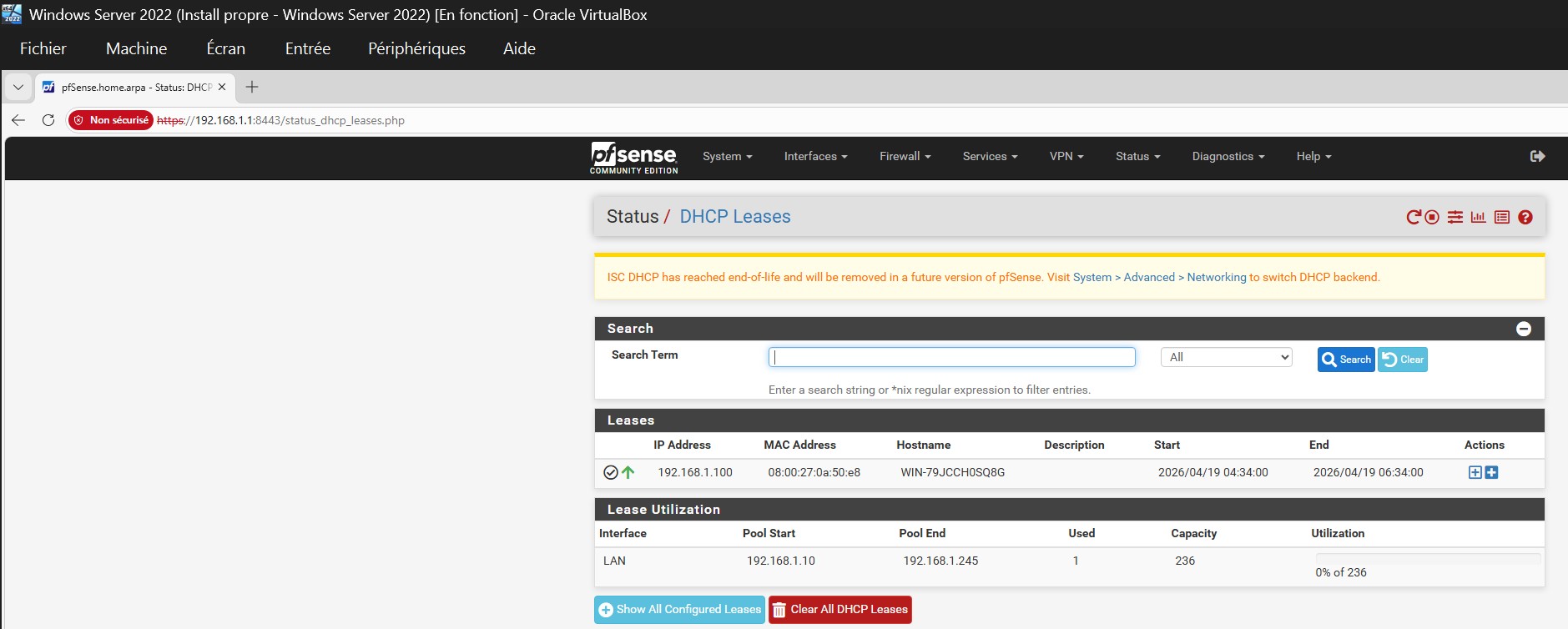The width and height of the screenshot is (1568, 629).
Task: Select the pfSense Status: DHCP browser tab
Action: point(134,87)
